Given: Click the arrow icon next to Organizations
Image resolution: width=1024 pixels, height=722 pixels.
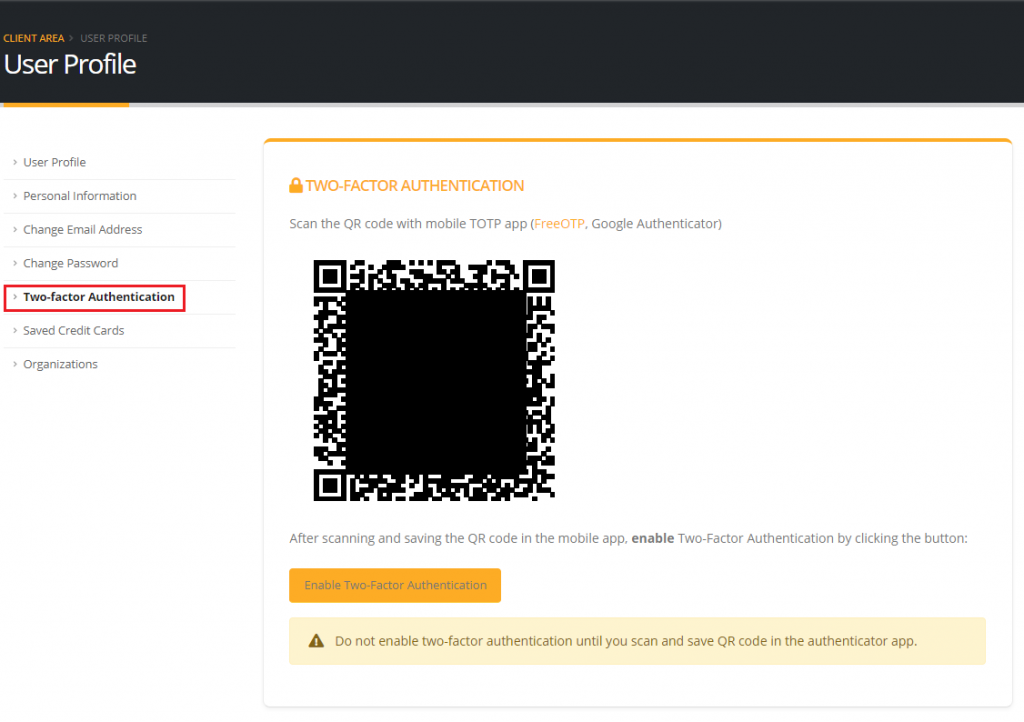Looking at the screenshot, I should tap(15, 364).
